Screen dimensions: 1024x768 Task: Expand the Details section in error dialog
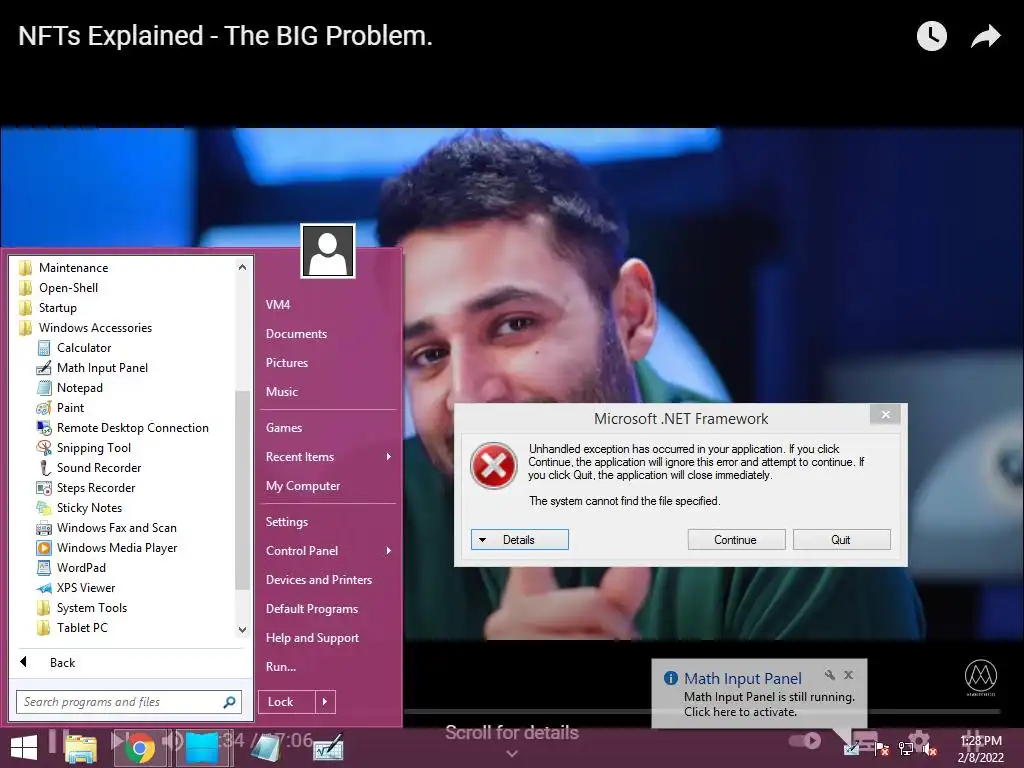tap(520, 539)
